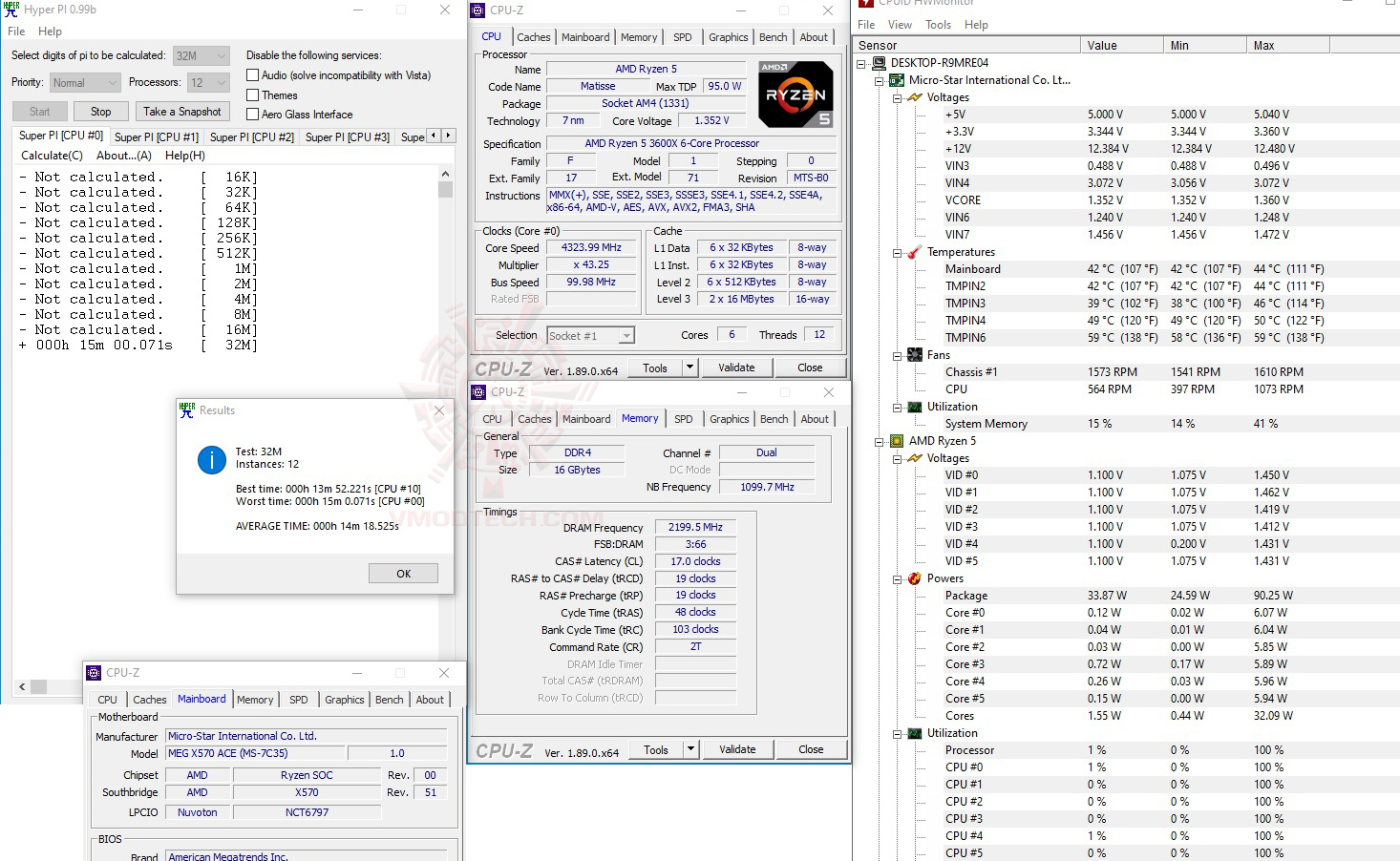Screen dimensions: 1400x861
Task: Click the Take a Snapshot button
Action: pyautogui.click(x=182, y=111)
